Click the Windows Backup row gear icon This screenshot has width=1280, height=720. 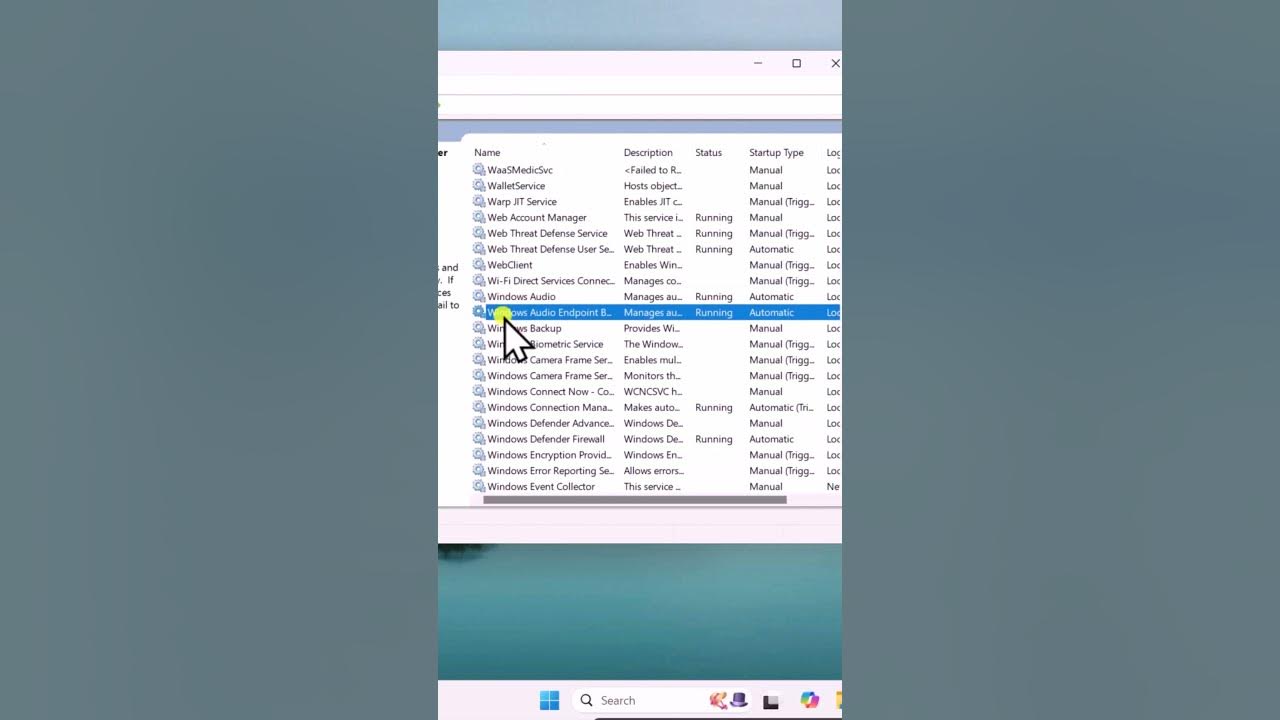coord(479,329)
